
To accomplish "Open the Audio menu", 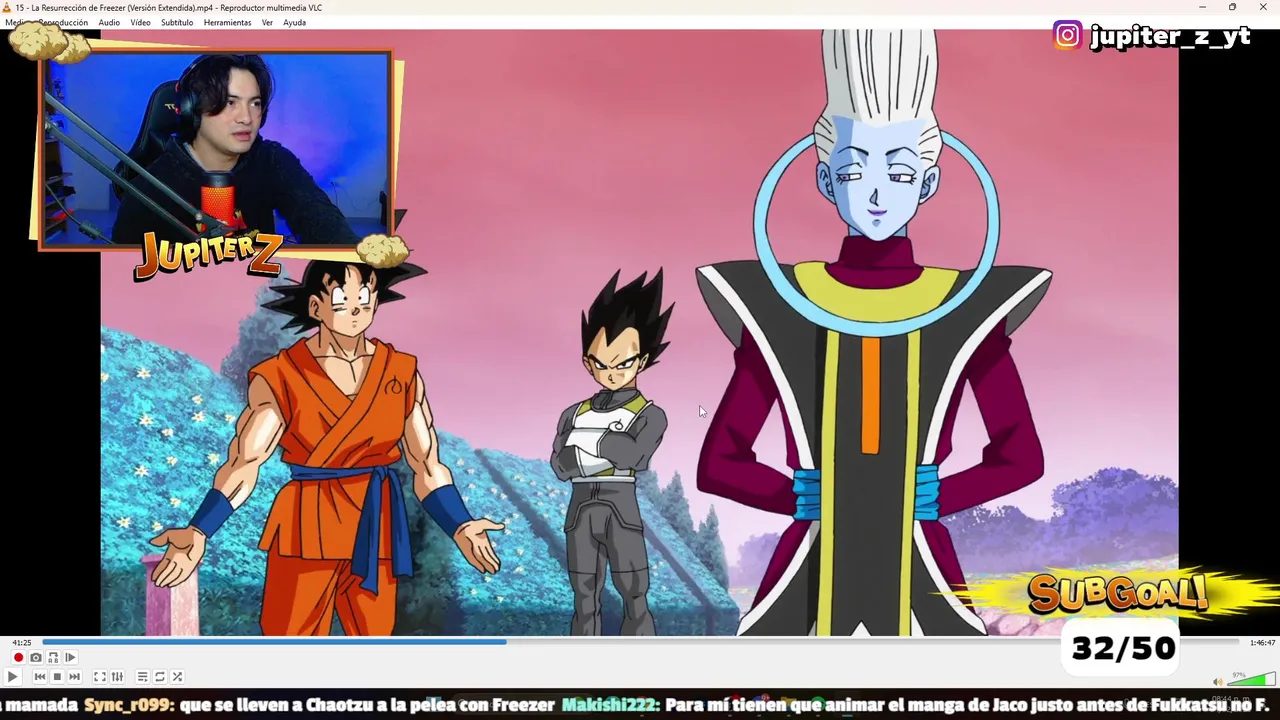I will 109,22.
